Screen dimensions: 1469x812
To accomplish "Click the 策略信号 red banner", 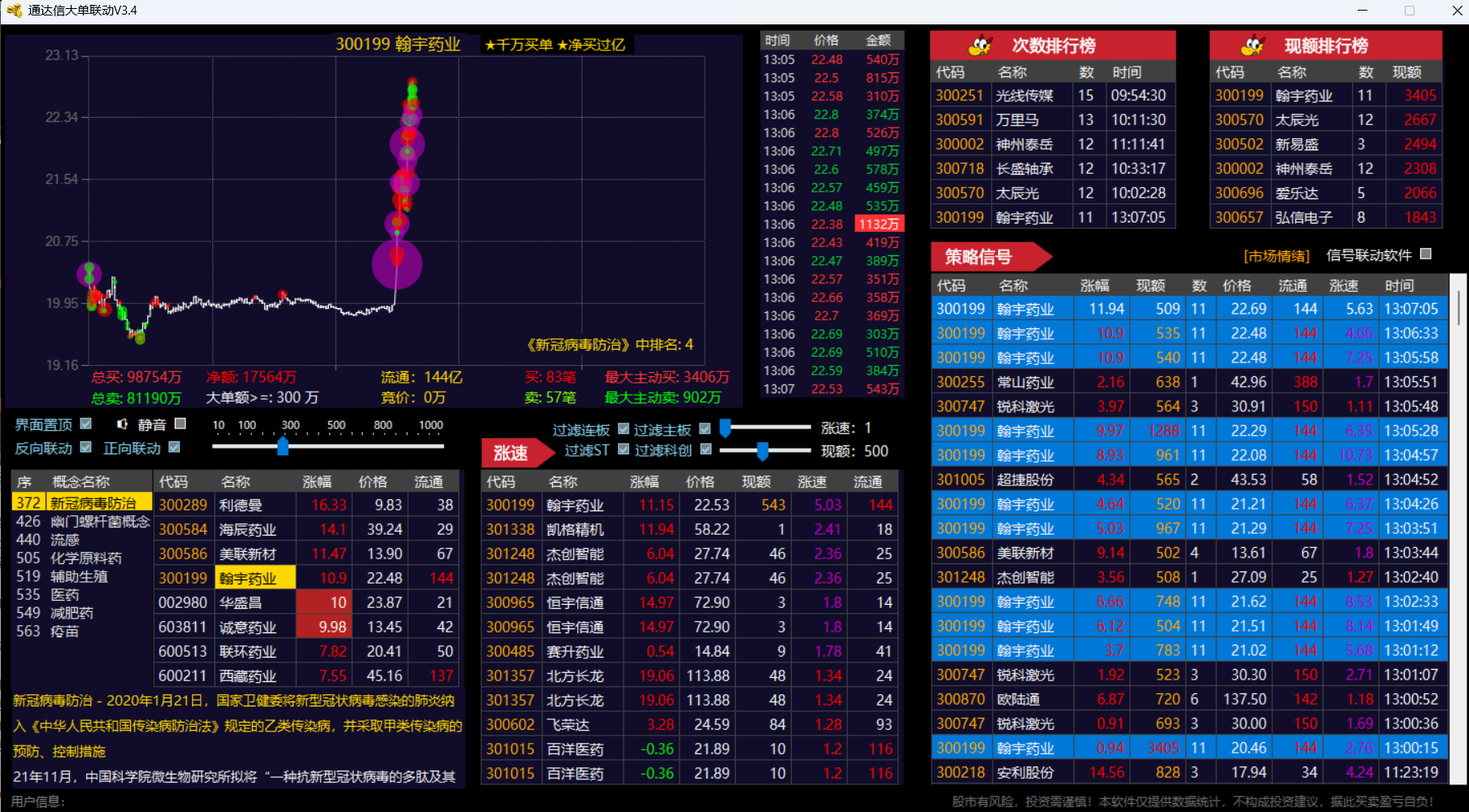I will (991, 257).
